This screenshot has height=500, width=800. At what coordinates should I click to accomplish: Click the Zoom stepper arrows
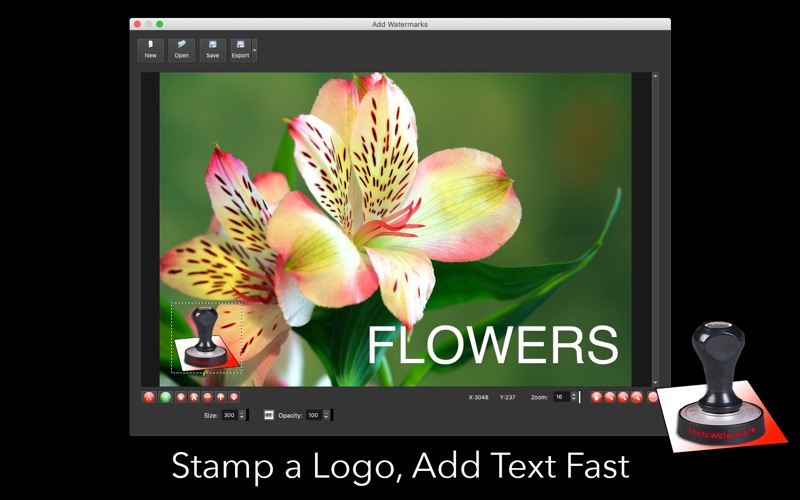coord(574,397)
